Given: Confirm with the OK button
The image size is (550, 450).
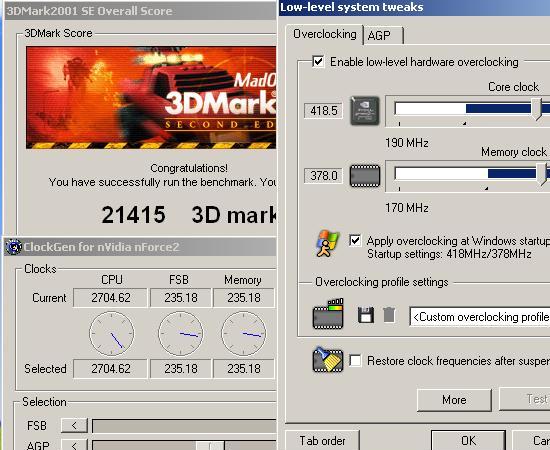Looking at the screenshot, I should (x=468, y=440).
